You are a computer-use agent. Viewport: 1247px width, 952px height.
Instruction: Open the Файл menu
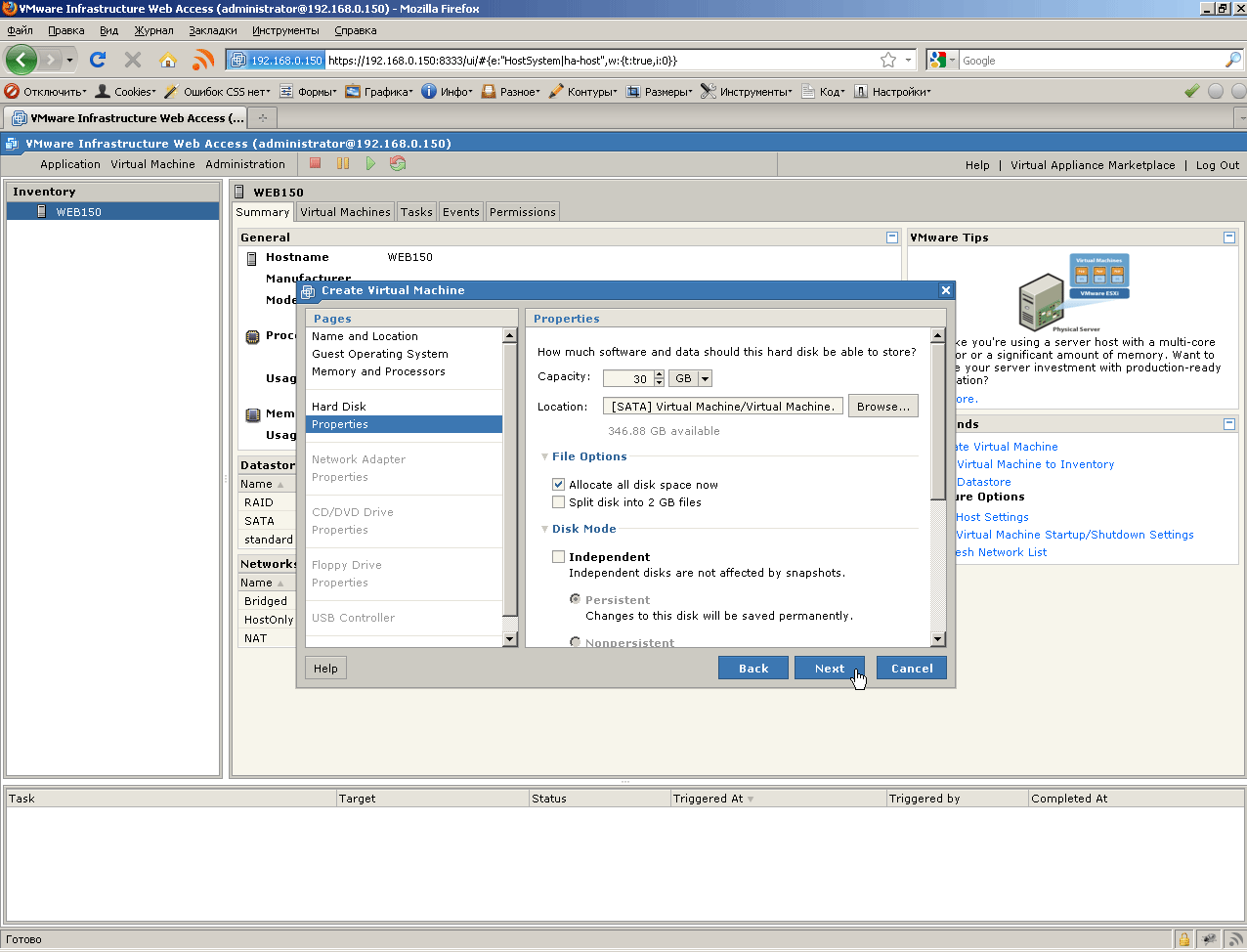(x=20, y=30)
